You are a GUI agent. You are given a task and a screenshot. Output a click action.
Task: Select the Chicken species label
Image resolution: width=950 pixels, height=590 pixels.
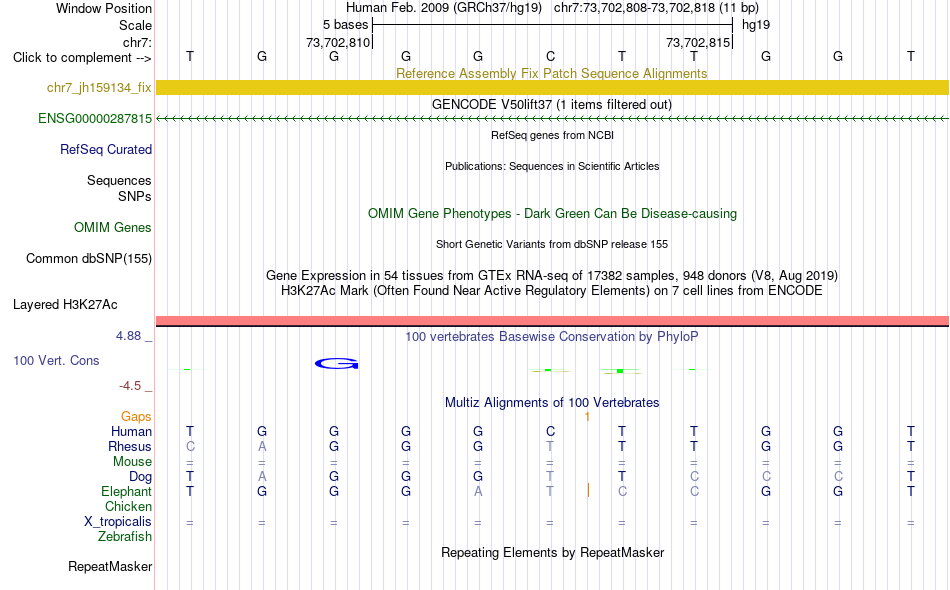[x=128, y=506]
